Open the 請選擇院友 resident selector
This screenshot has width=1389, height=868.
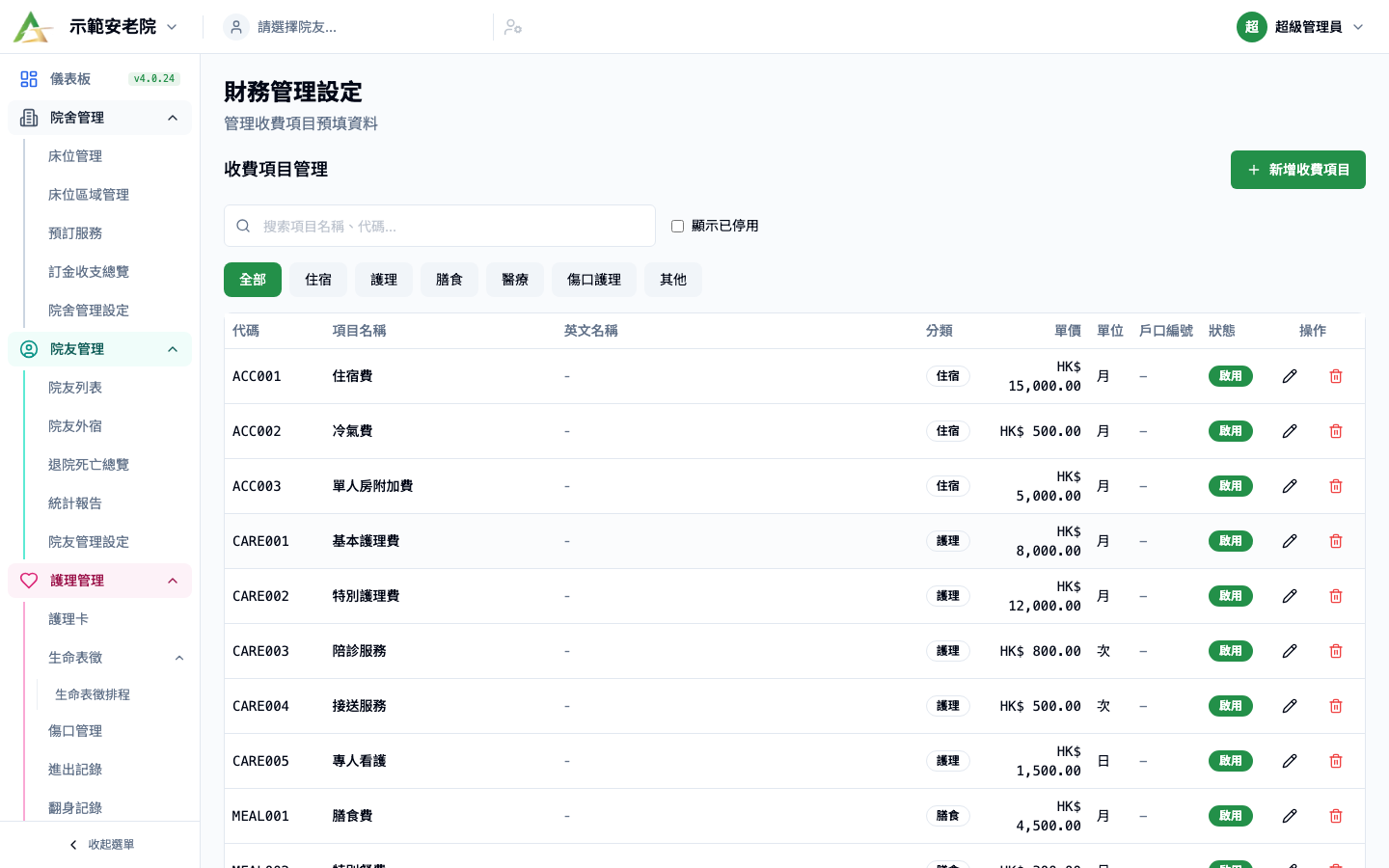coord(352,27)
